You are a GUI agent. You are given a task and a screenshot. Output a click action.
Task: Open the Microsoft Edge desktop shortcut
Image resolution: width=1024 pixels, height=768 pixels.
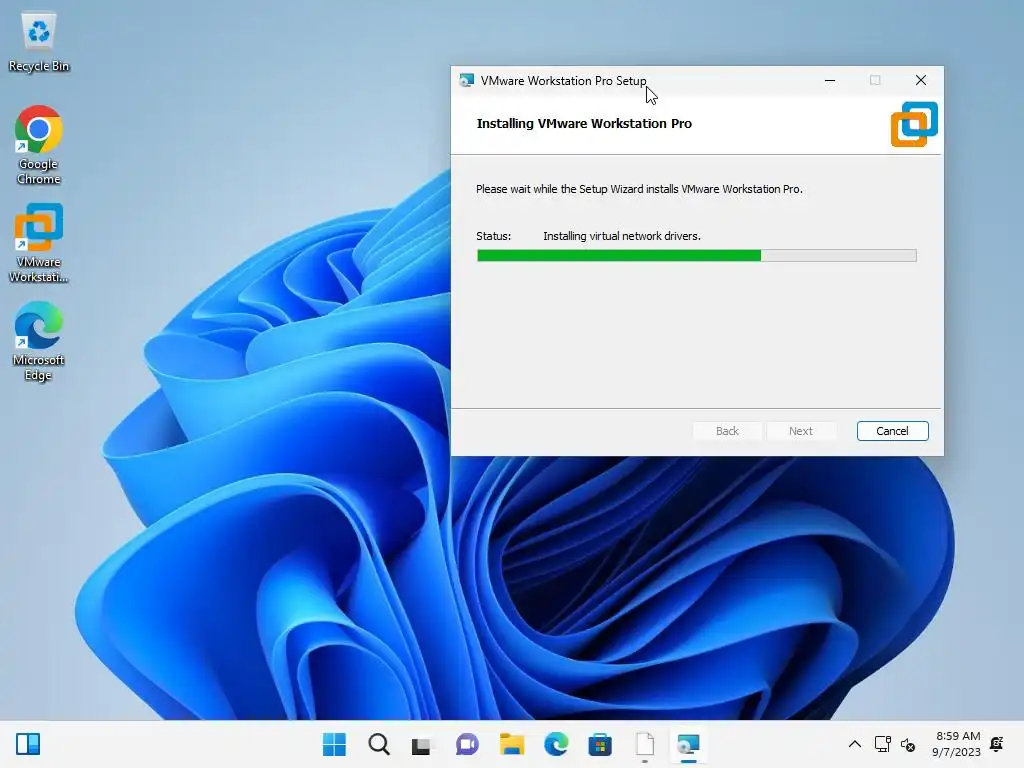point(39,341)
